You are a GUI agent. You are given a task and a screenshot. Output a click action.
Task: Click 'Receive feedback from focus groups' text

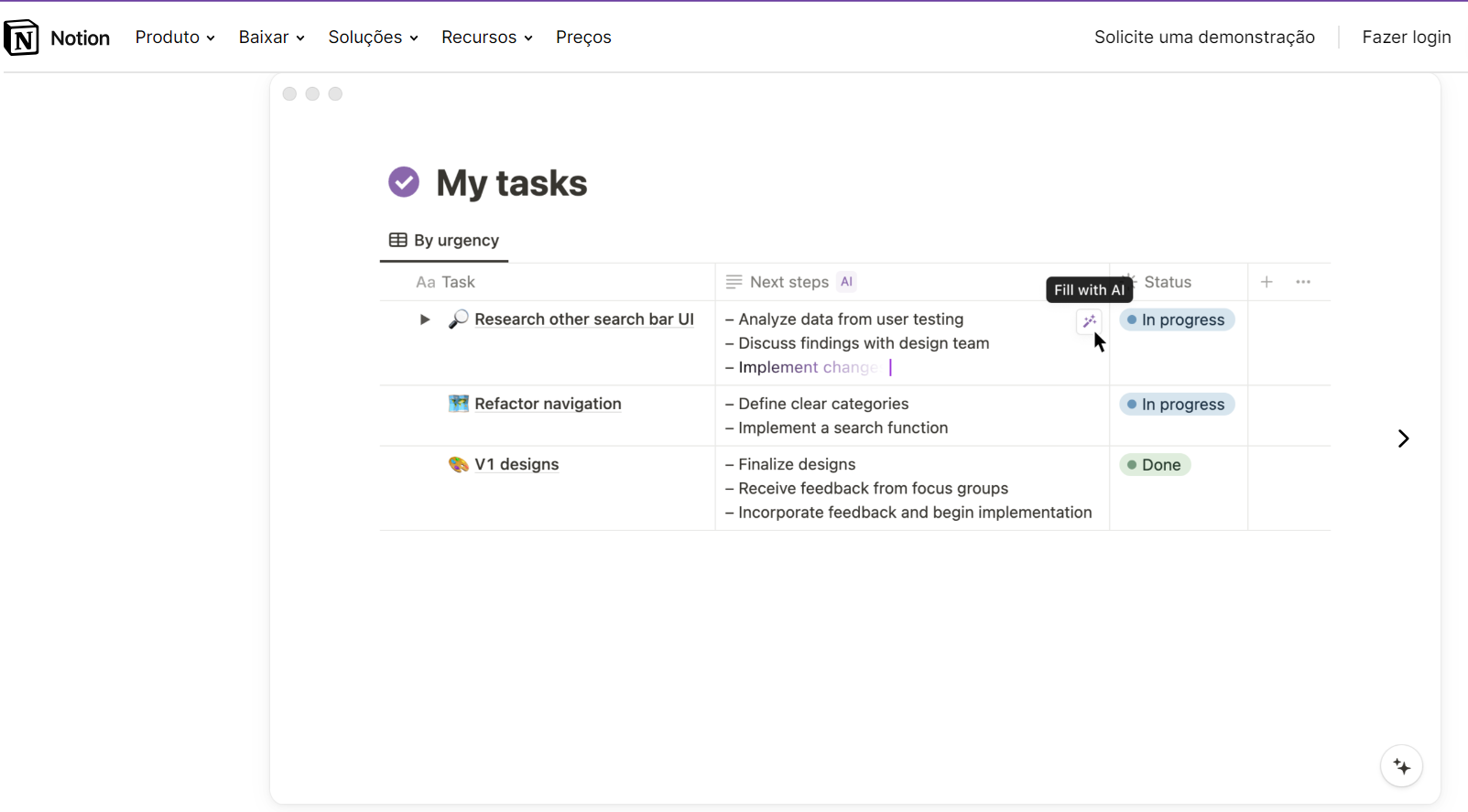coord(873,488)
